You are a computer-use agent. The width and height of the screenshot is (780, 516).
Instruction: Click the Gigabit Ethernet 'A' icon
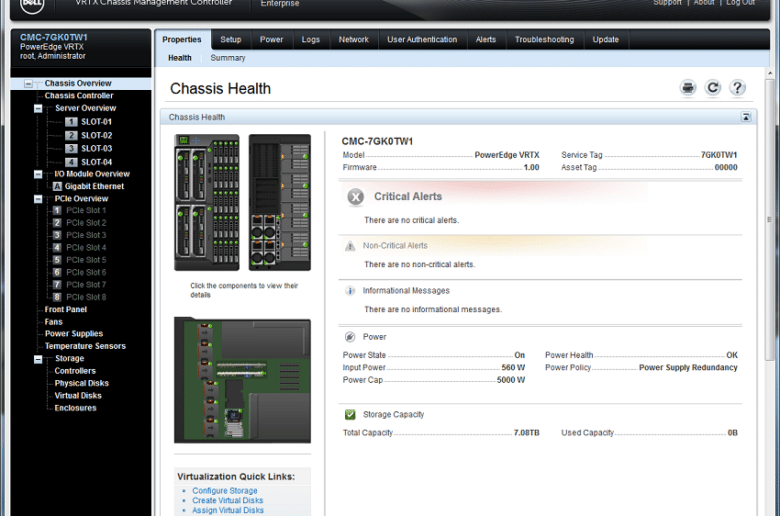coord(57,187)
